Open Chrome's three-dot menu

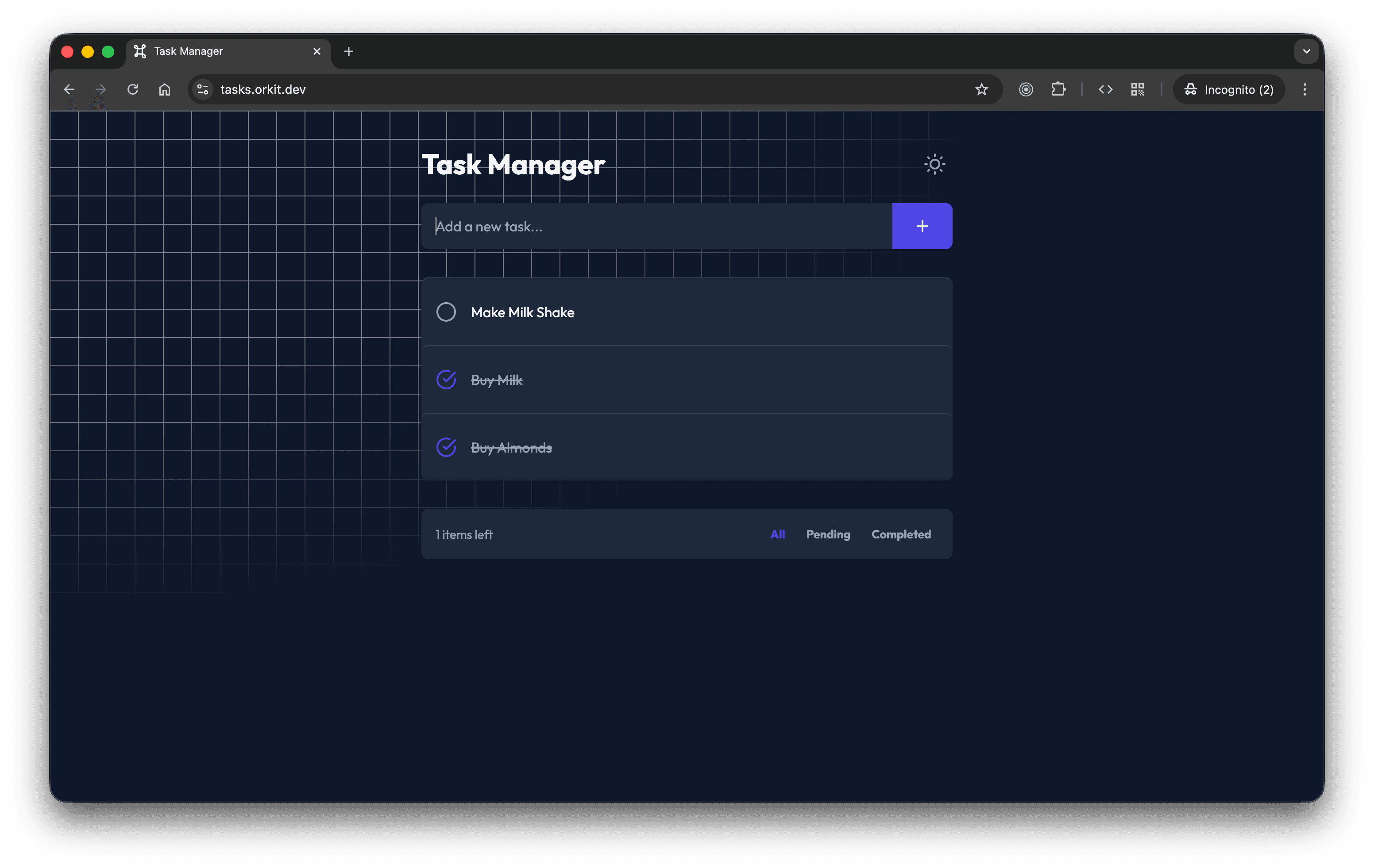pyautogui.click(x=1305, y=89)
